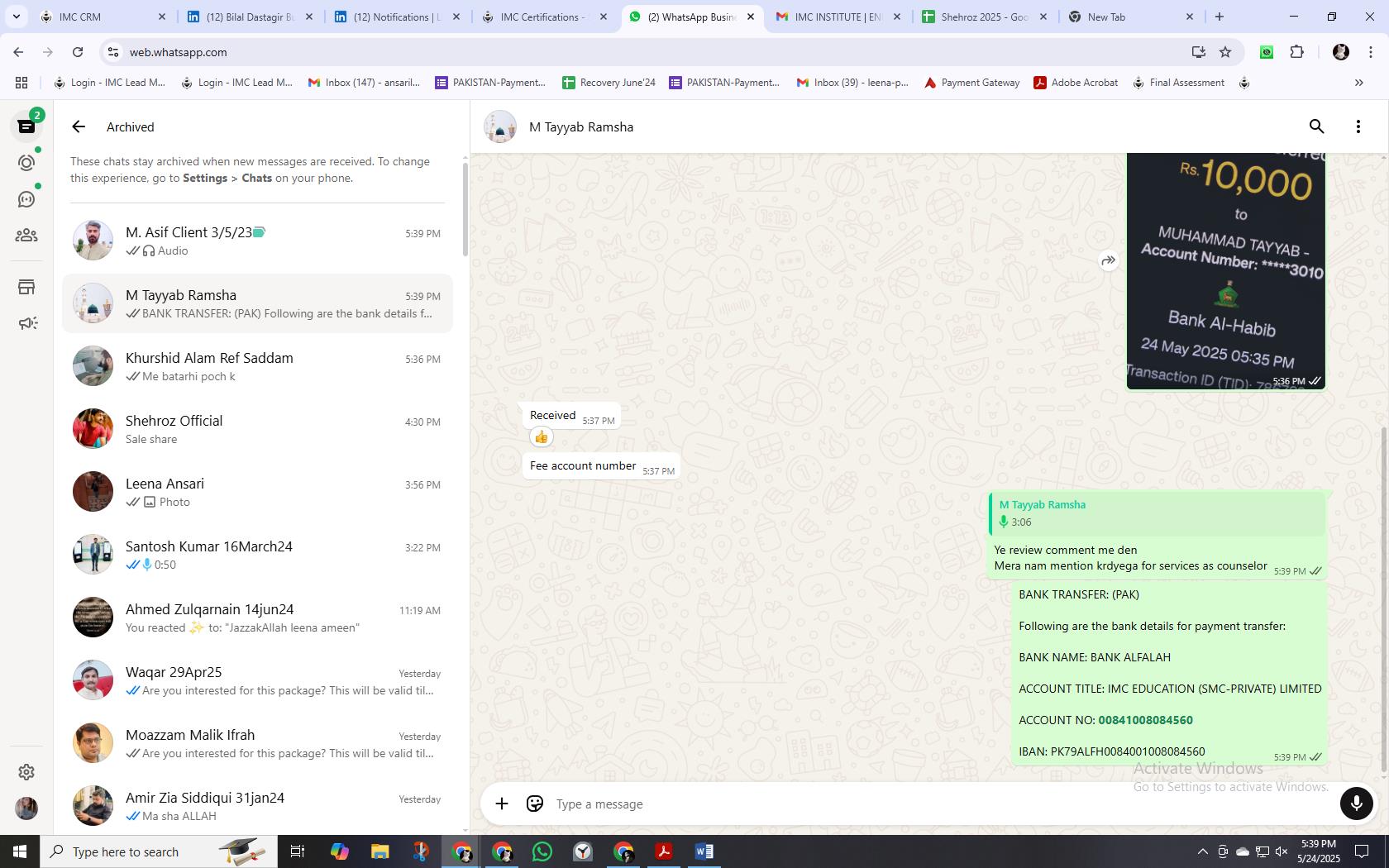Open WhatsApp from Windows taskbar

(x=542, y=851)
